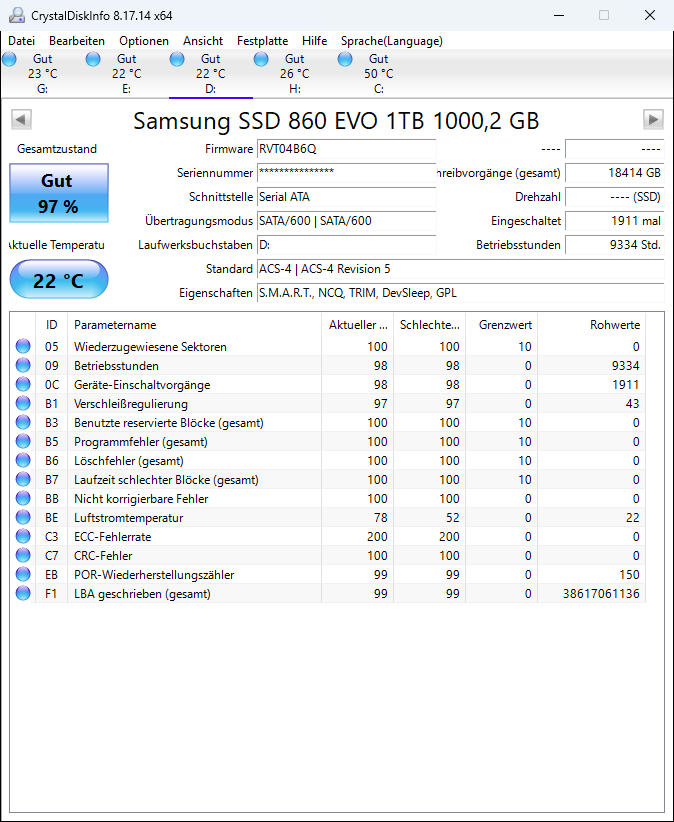The height and width of the screenshot is (822, 674).
Task: Click the ECC-Fehlerrate parameter name
Action: pyautogui.click(x=113, y=536)
